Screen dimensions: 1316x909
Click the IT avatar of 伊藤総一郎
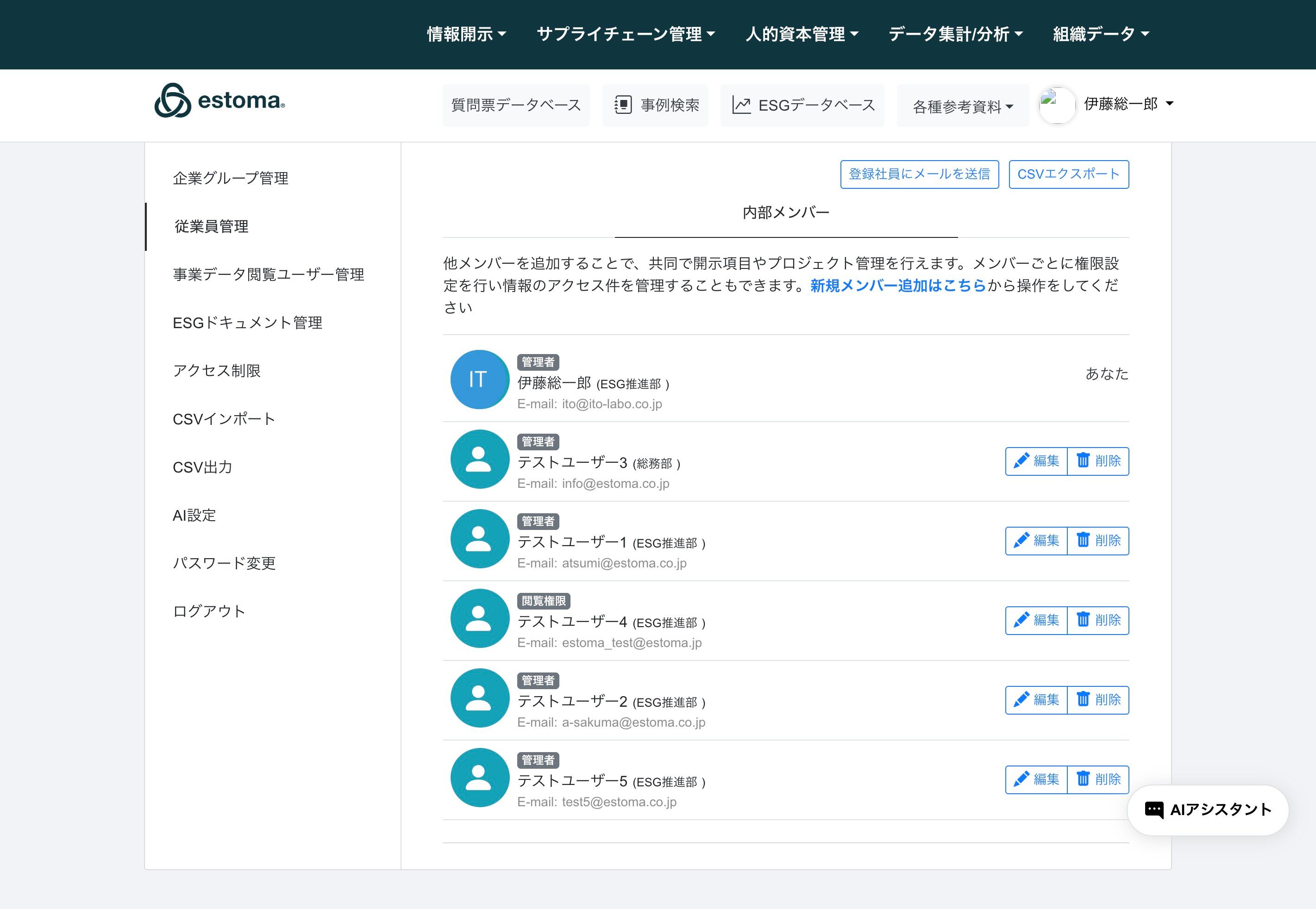pos(479,380)
